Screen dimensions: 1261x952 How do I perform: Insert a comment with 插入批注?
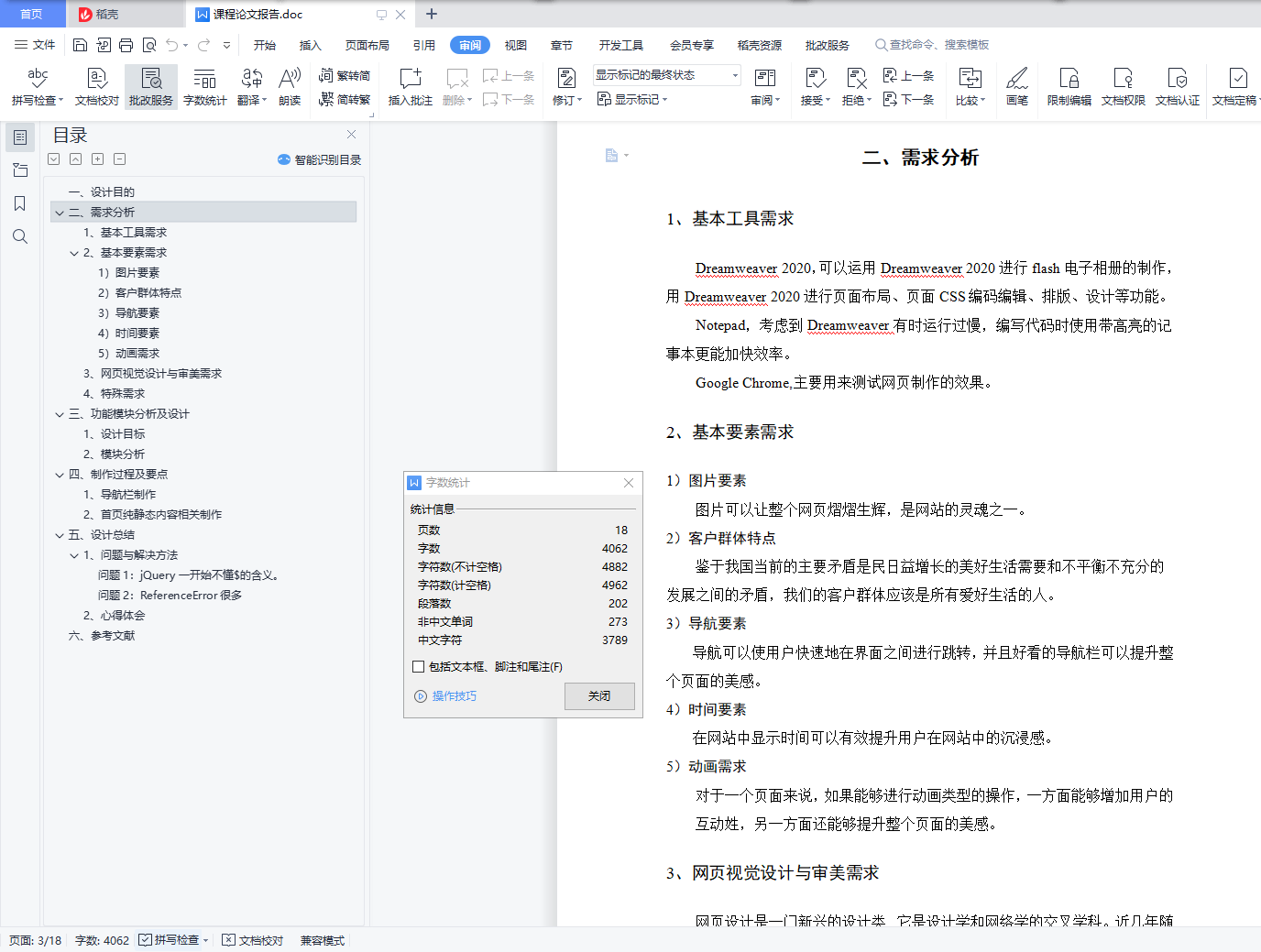pos(411,87)
